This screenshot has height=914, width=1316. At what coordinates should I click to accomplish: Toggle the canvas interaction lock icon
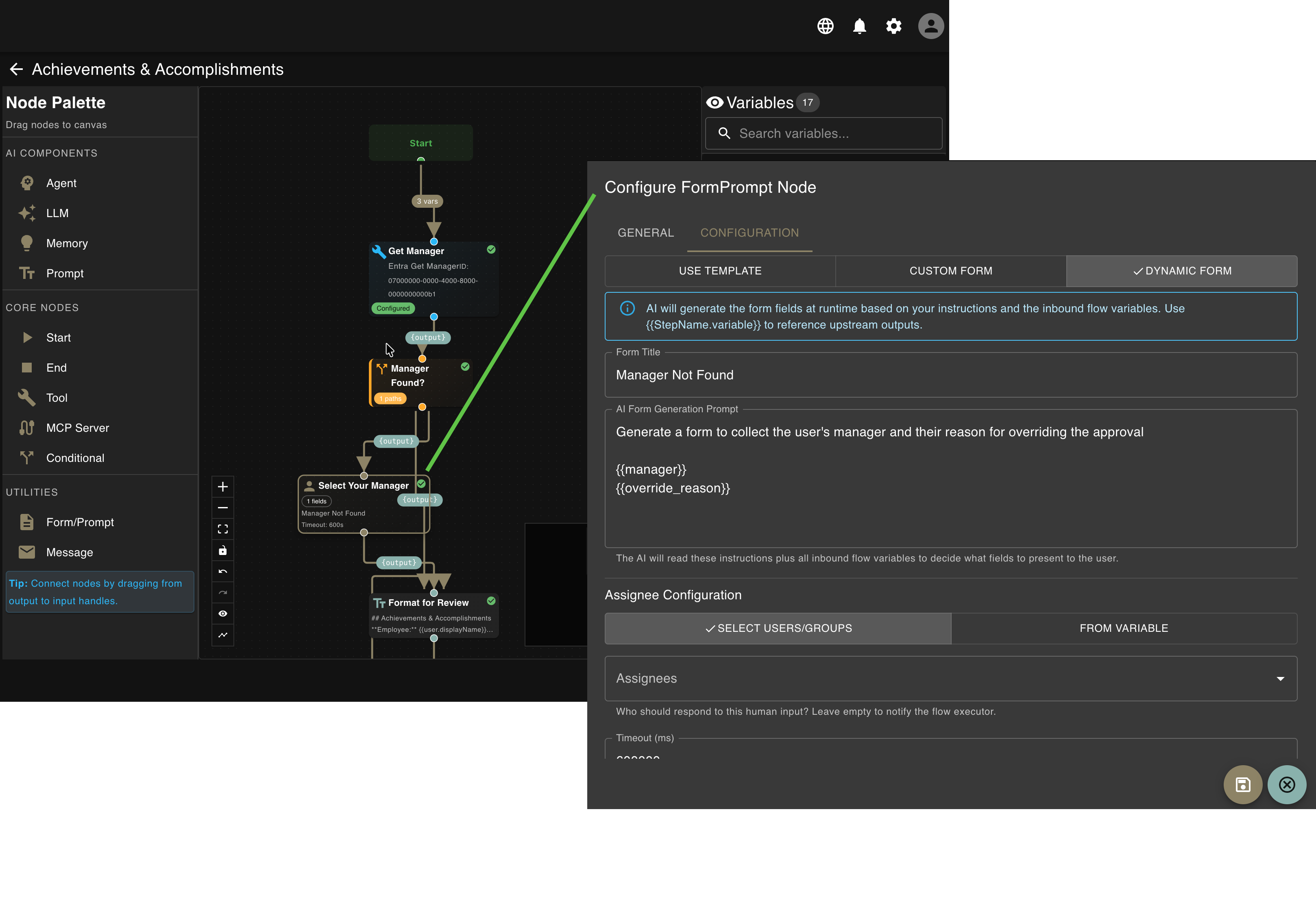[223, 550]
